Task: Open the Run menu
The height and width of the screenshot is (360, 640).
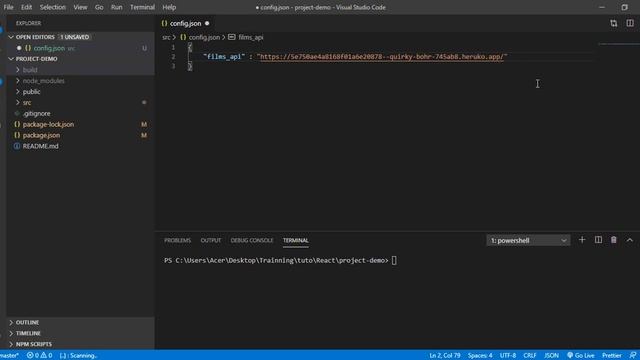Action: point(116,7)
